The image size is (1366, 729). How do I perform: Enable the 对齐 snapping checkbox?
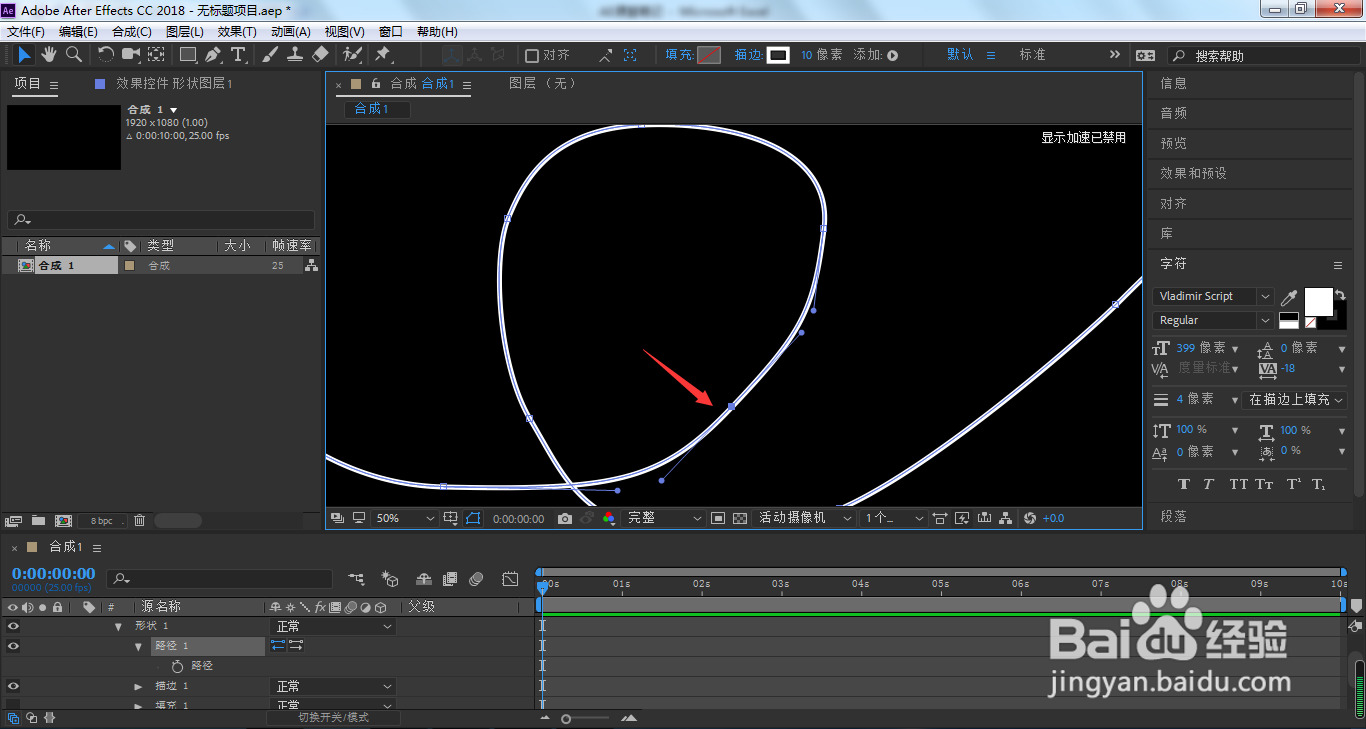(532, 56)
